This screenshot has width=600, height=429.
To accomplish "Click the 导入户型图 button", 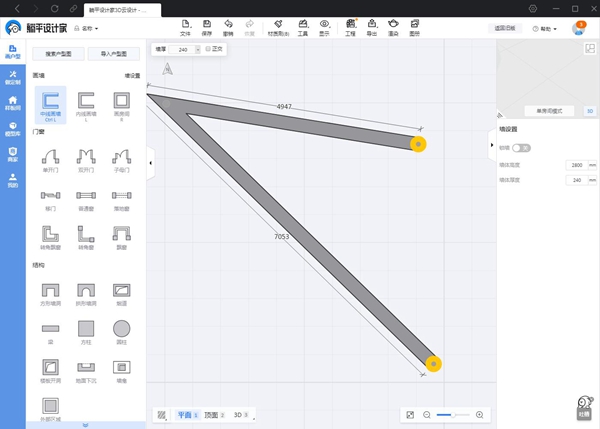I will (x=113, y=54).
